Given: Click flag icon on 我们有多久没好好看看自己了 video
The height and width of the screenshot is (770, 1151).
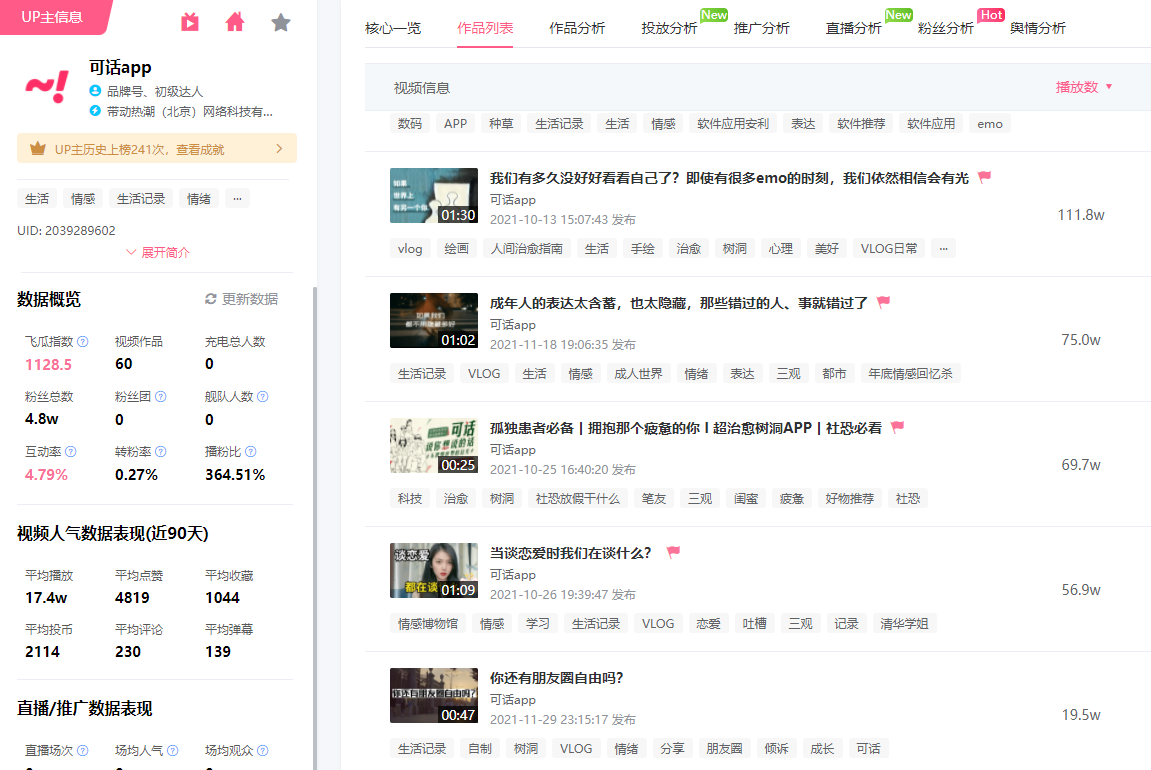Looking at the screenshot, I should point(984,177).
